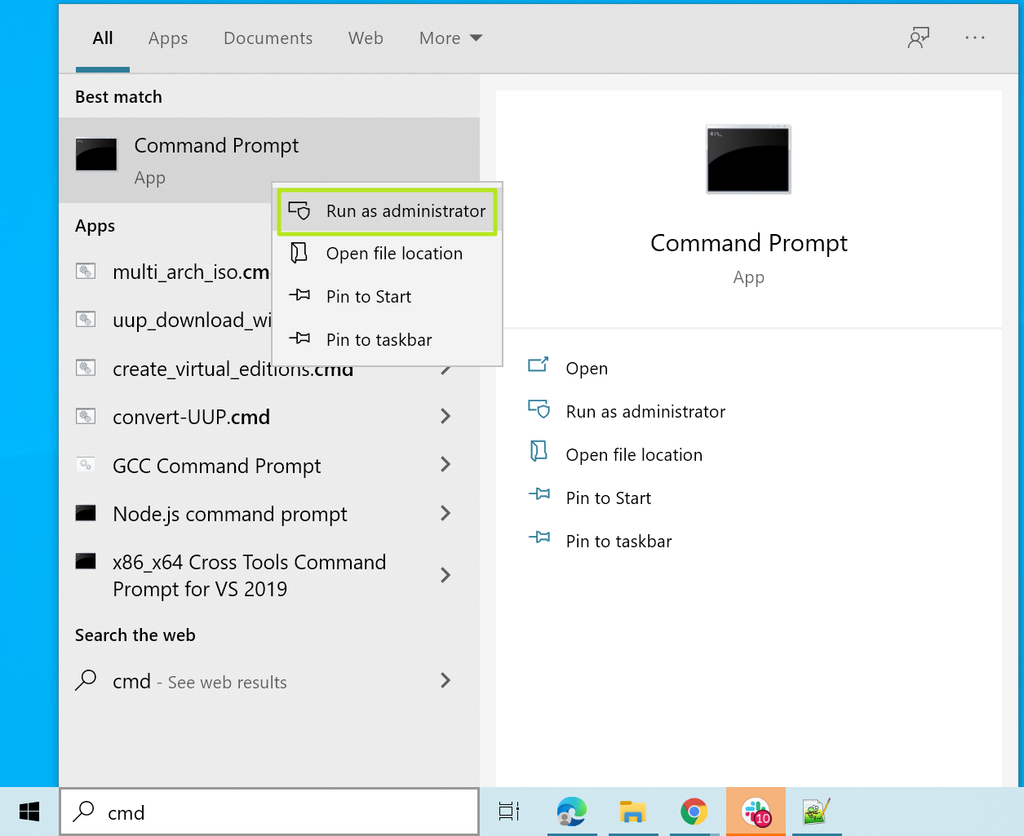
Task: Expand the More filter dropdown
Action: (x=451, y=38)
